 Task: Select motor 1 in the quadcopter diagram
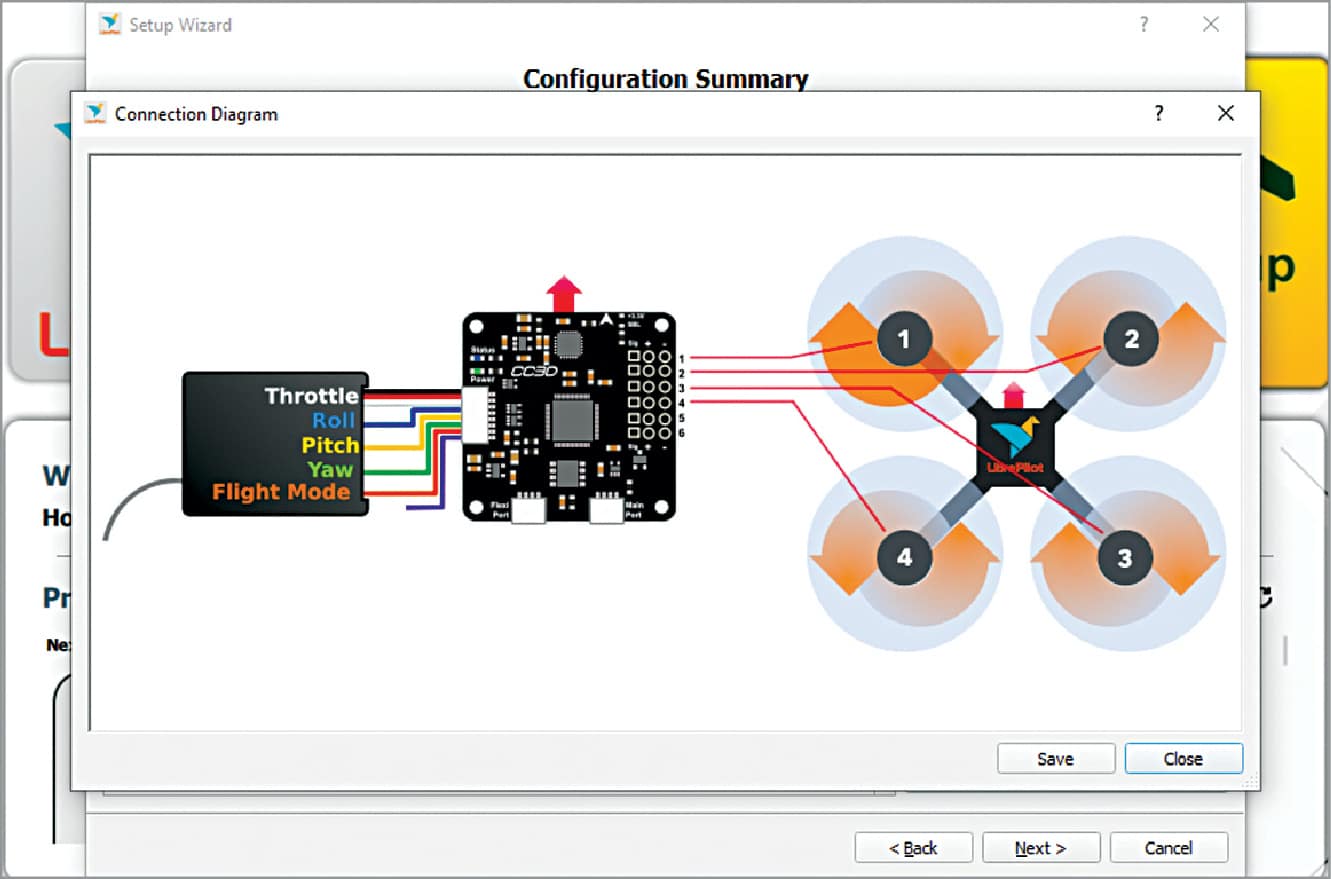coord(903,339)
